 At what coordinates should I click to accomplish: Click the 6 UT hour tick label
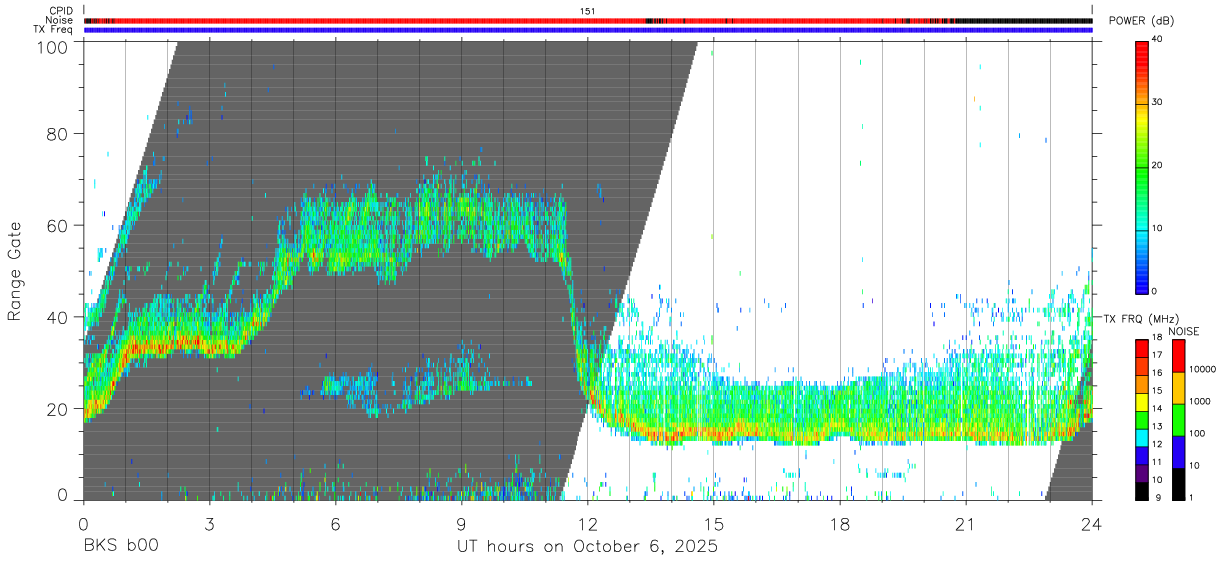coord(336,523)
